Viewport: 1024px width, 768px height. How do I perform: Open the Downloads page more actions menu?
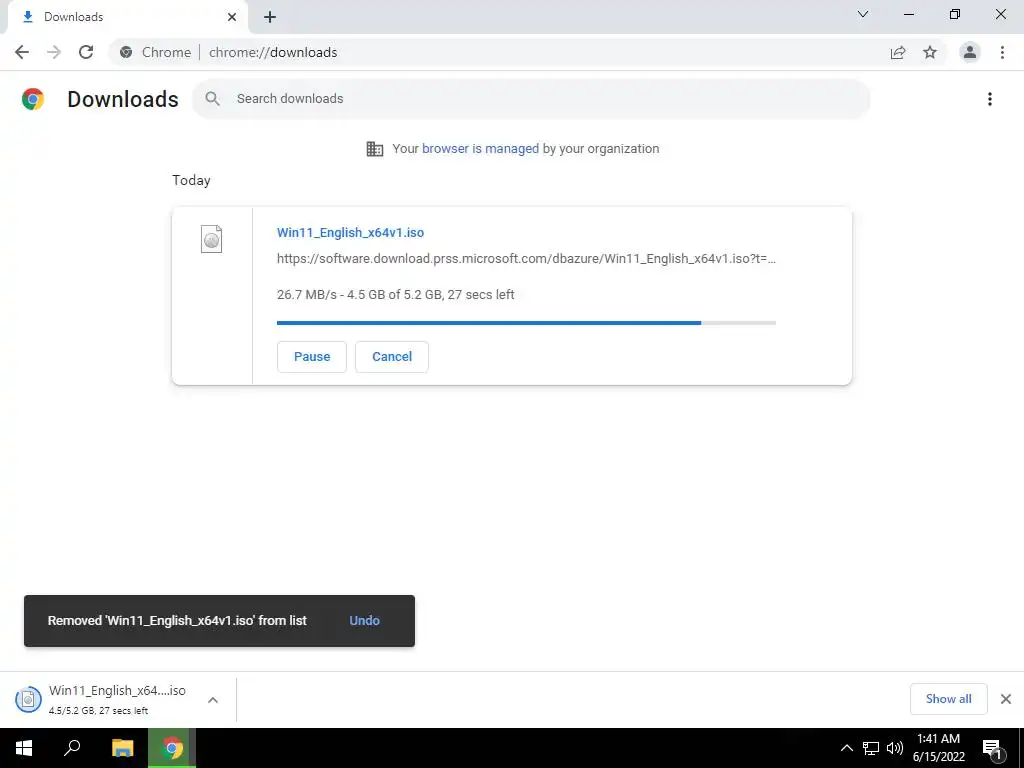(990, 99)
